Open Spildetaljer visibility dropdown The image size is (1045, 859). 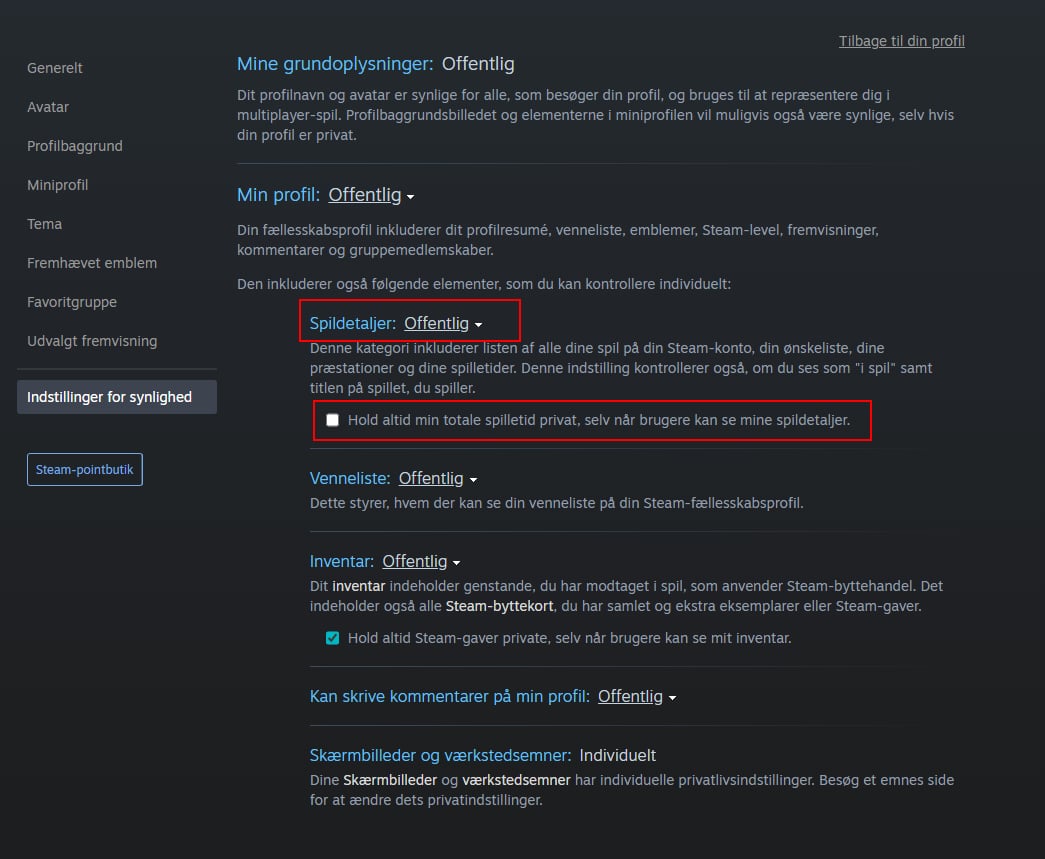[443, 323]
